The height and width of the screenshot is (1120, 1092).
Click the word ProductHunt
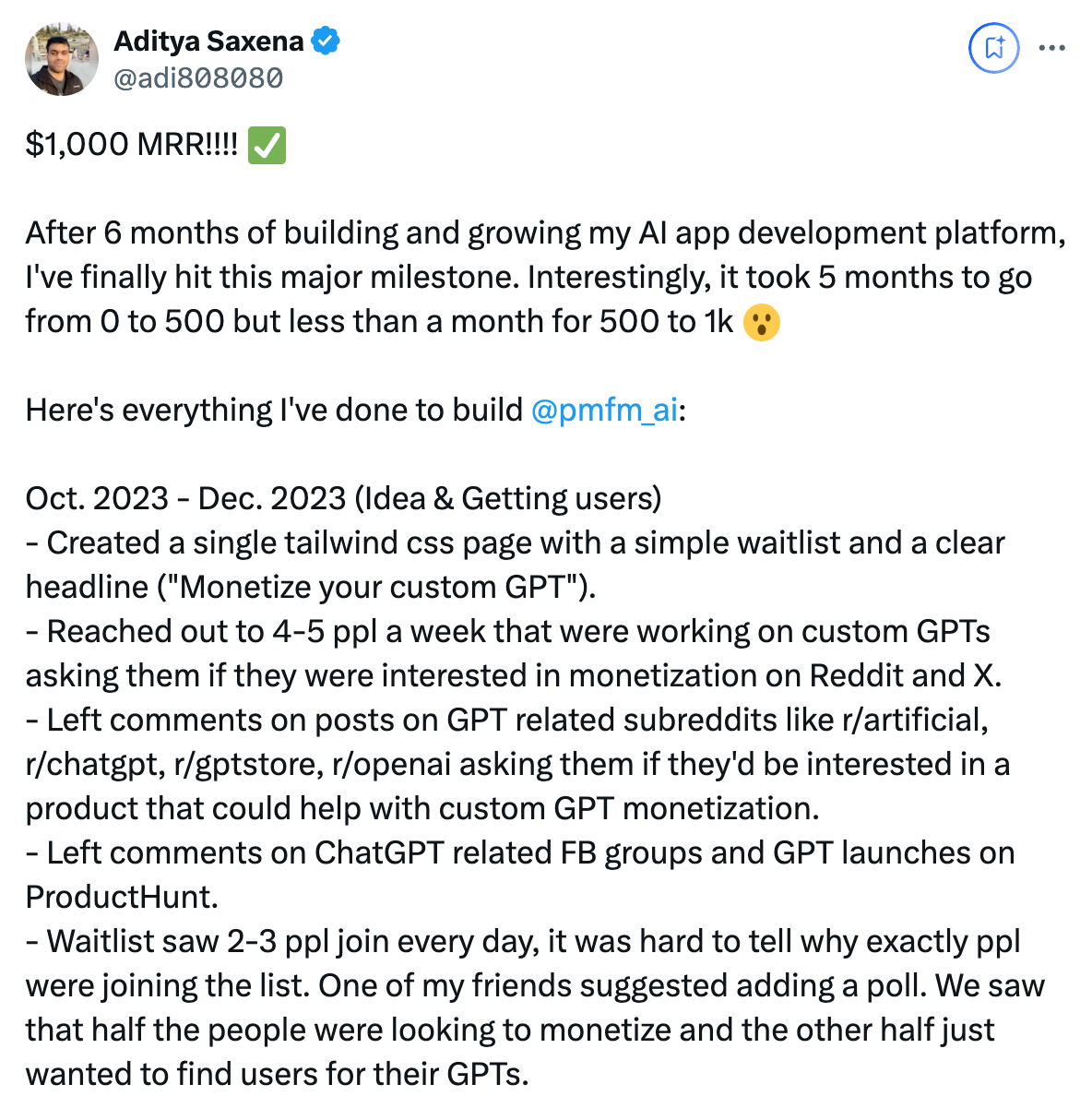[x=121, y=897]
